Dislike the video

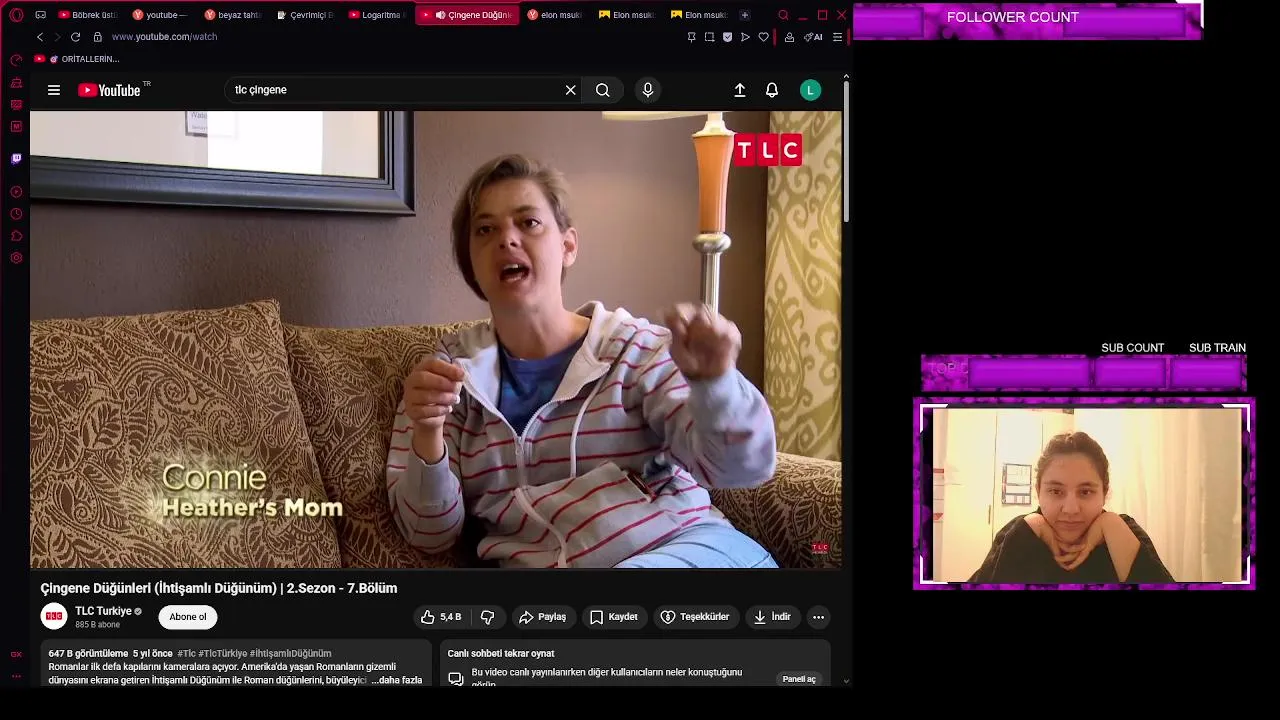(488, 617)
